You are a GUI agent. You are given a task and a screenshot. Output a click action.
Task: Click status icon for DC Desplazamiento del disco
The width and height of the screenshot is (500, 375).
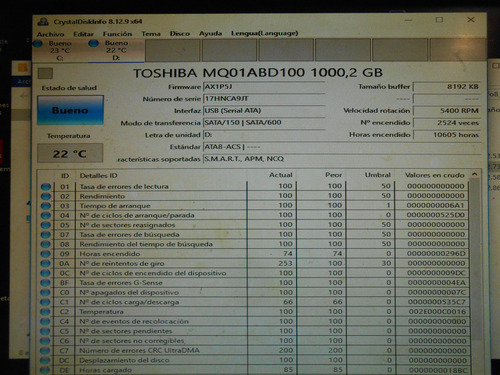(x=45, y=361)
